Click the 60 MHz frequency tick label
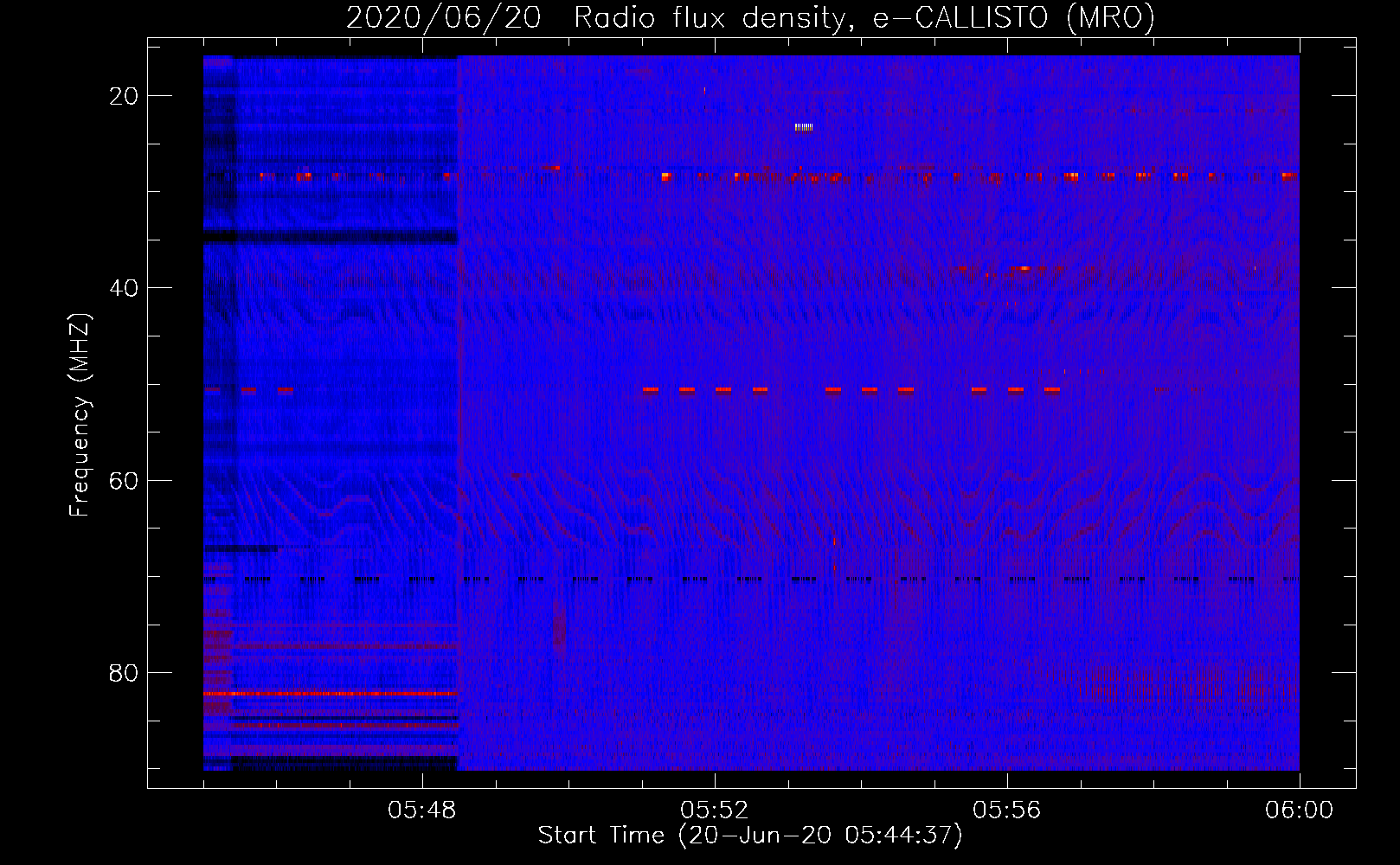Screen dimensions: 1400x865 pyautogui.click(x=124, y=480)
